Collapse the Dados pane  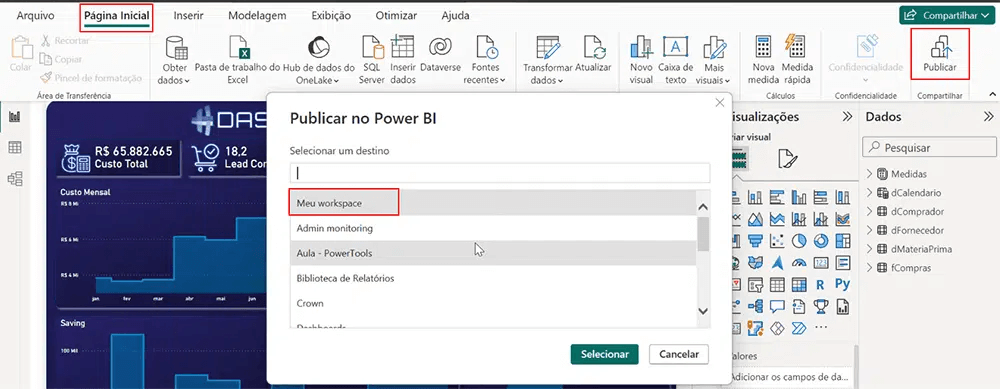[x=989, y=117]
